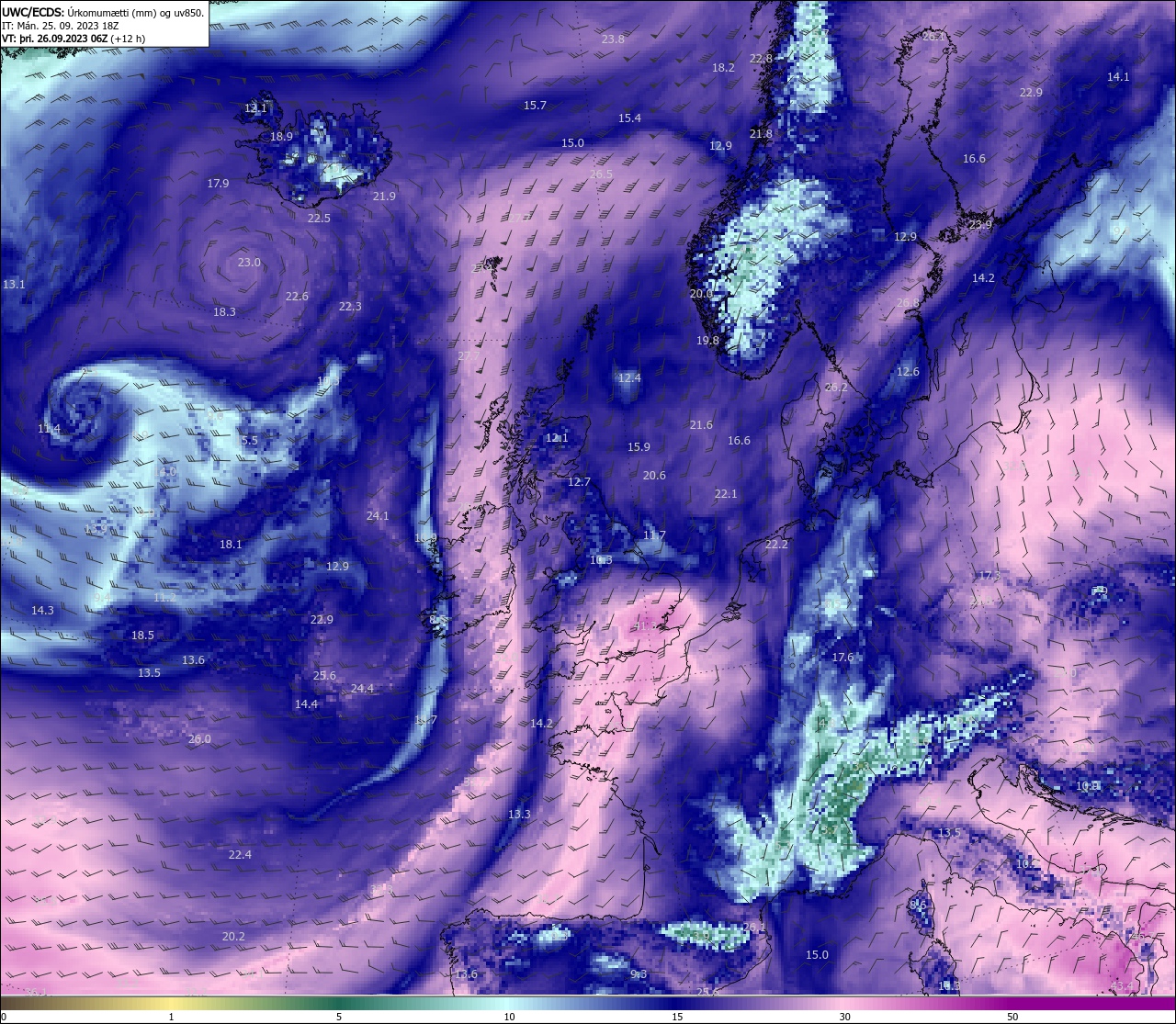Click the value 18.9 over Iceland

coord(281,136)
